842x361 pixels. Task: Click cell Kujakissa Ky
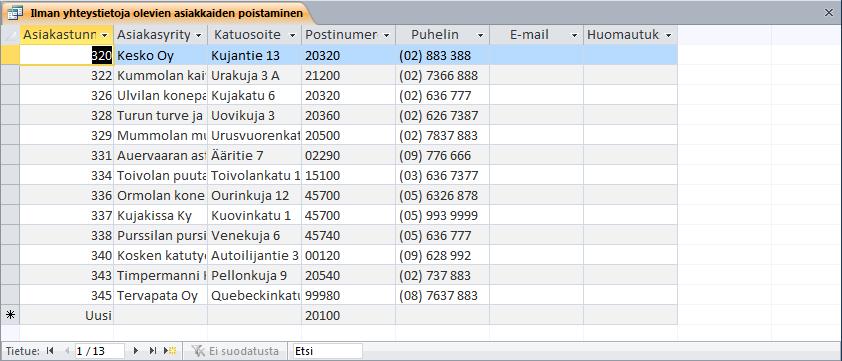(161, 215)
